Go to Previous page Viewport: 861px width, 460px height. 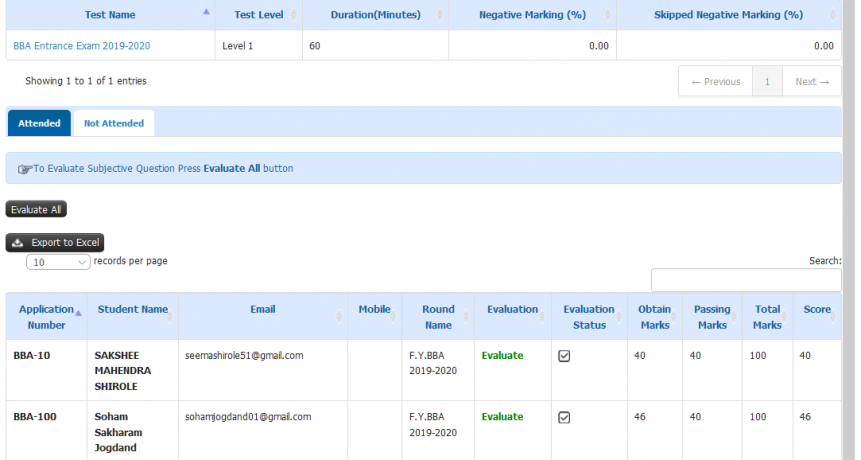(x=715, y=81)
